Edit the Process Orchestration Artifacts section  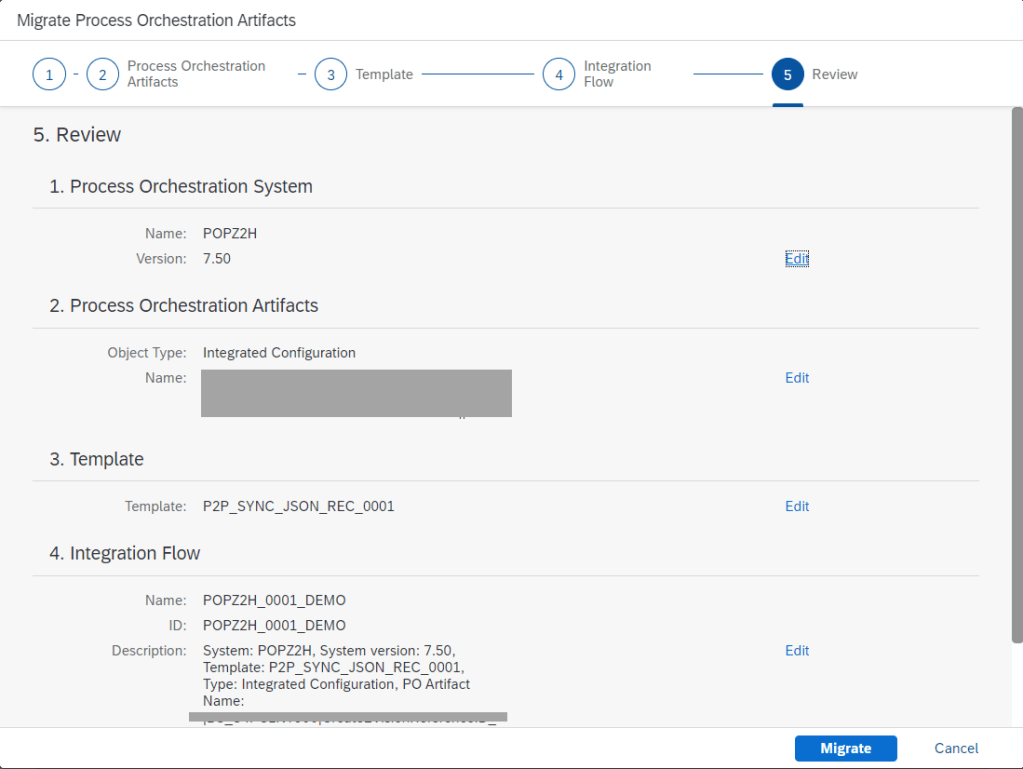click(796, 378)
